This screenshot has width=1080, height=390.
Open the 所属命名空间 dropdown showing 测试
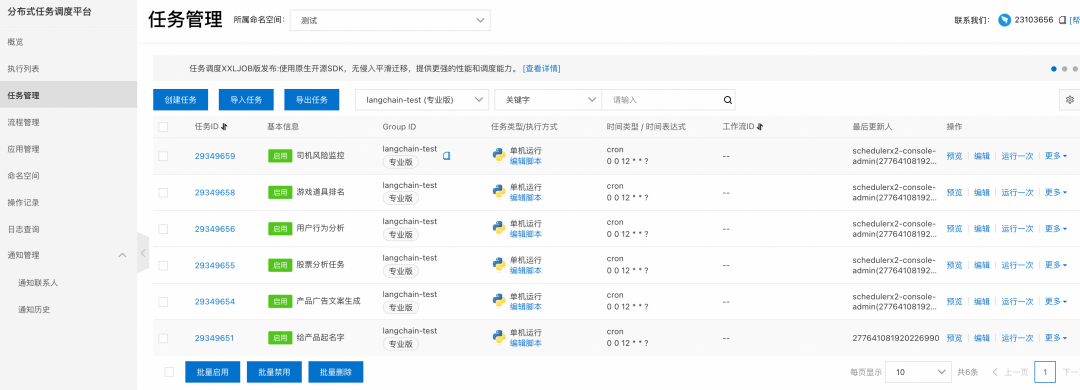tap(391, 20)
